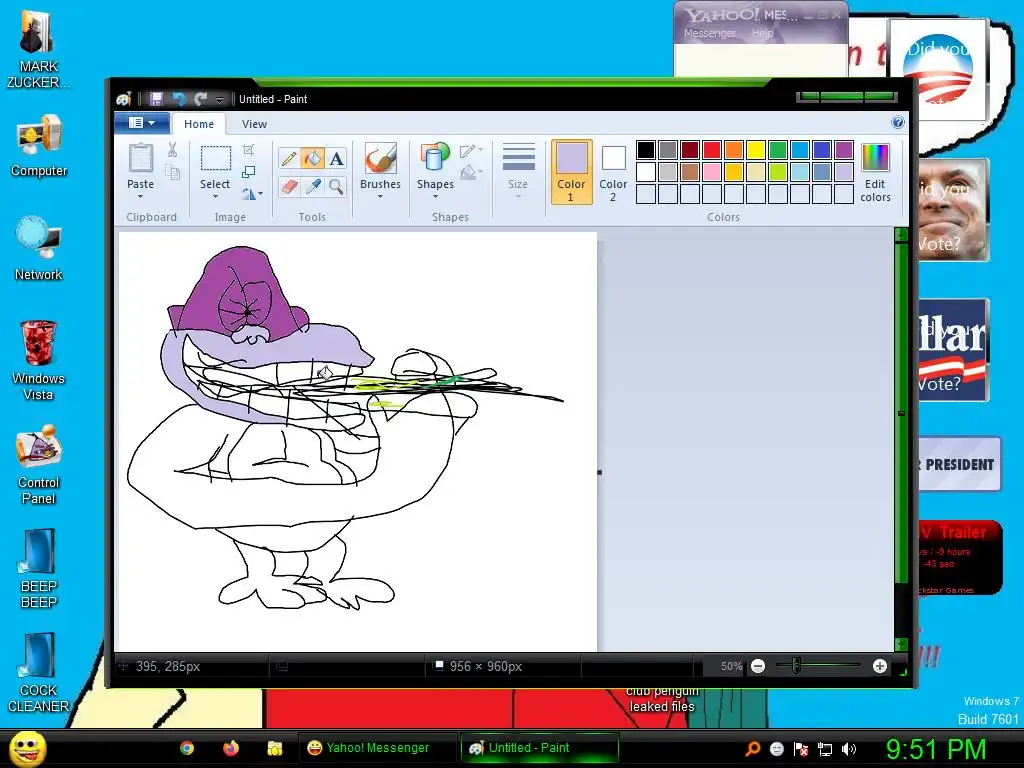
Task: Select the Eraser tool
Action: (288, 187)
